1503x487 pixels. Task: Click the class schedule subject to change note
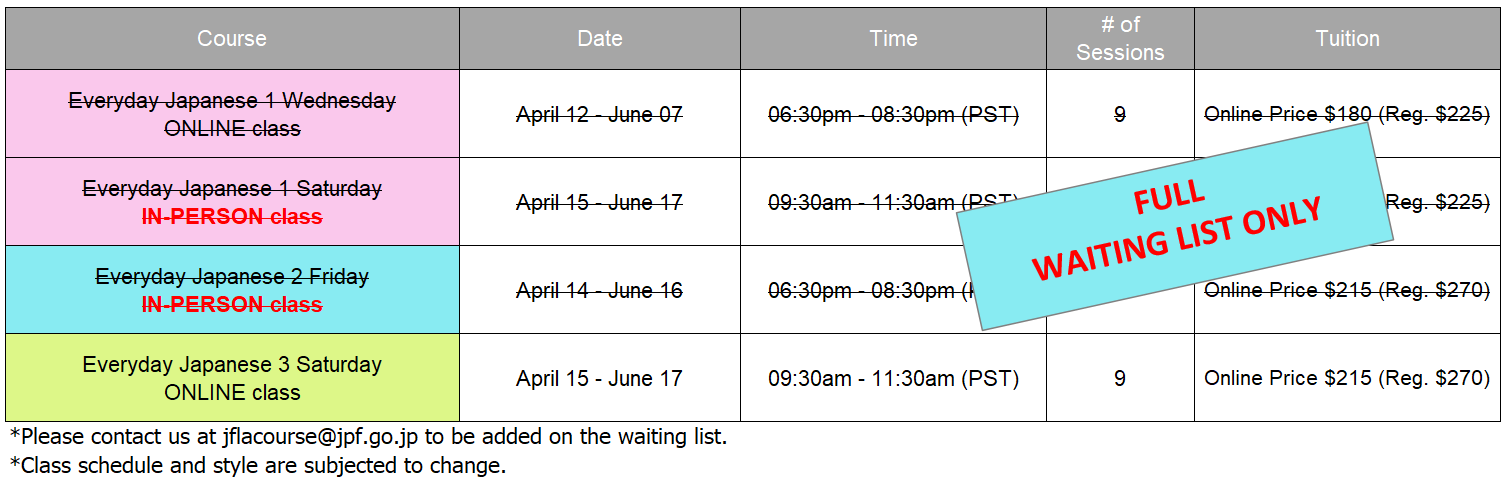[x=258, y=466]
